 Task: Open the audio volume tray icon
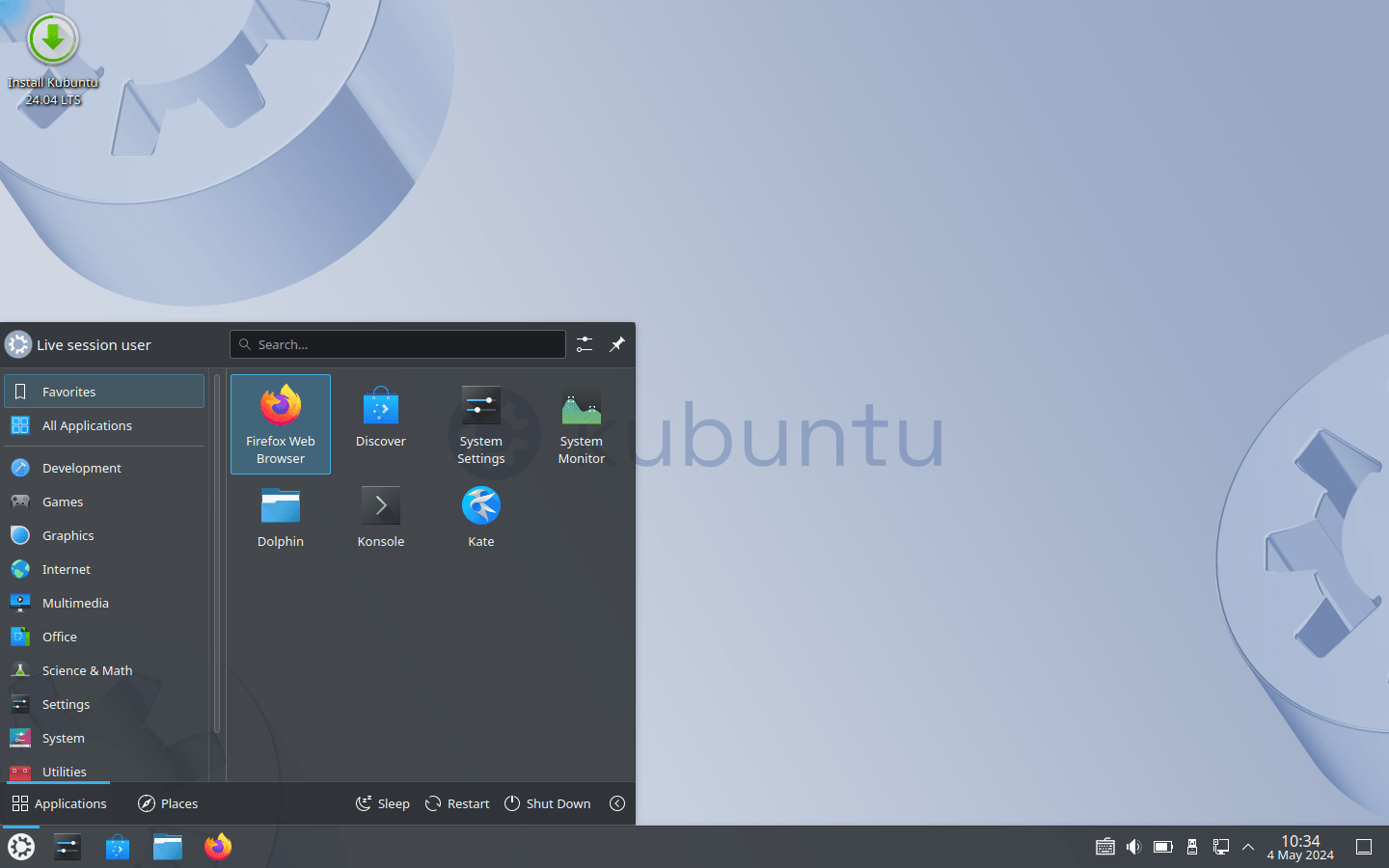tap(1134, 847)
